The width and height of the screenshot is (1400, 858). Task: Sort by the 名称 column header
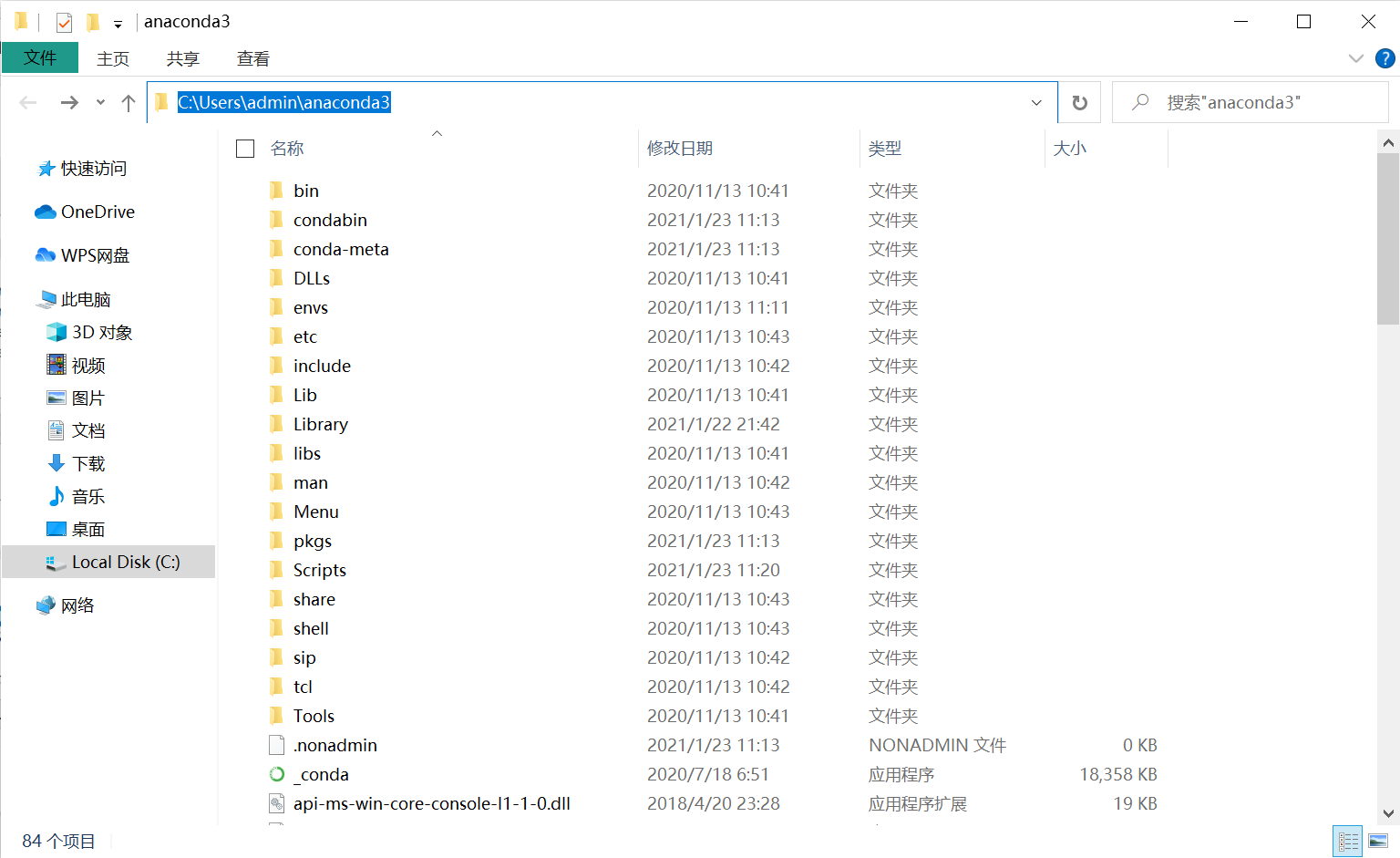[287, 149]
